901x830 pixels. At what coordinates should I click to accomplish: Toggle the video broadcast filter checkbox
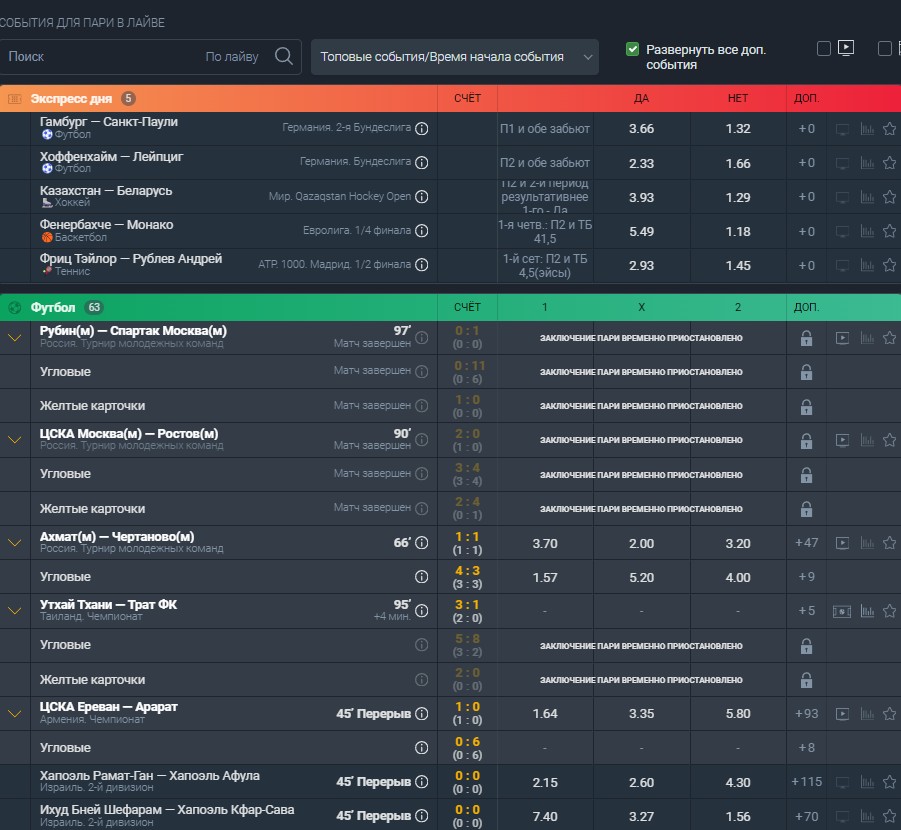pyautogui.click(x=823, y=49)
